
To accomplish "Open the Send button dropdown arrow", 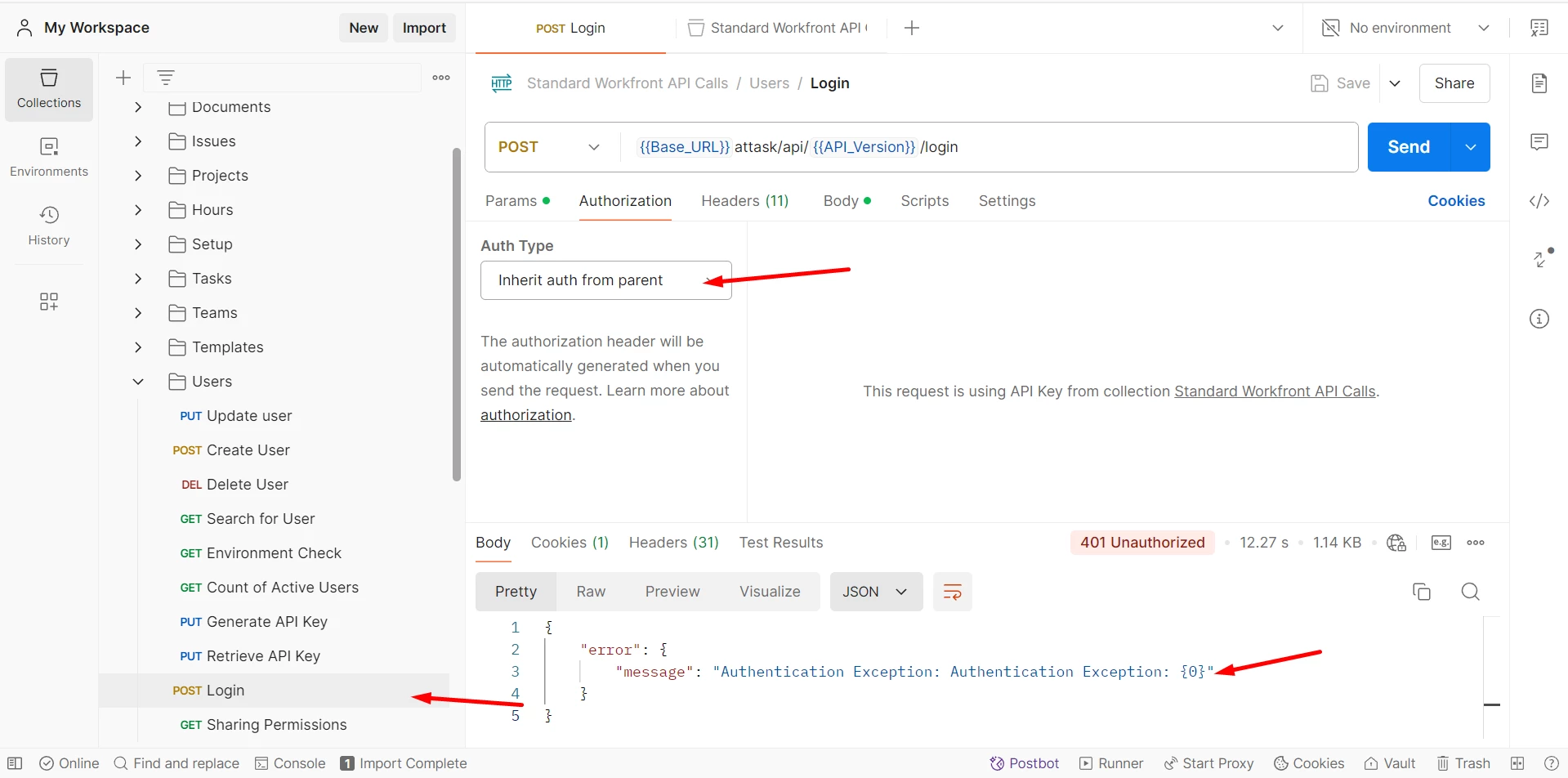I will [x=1471, y=147].
